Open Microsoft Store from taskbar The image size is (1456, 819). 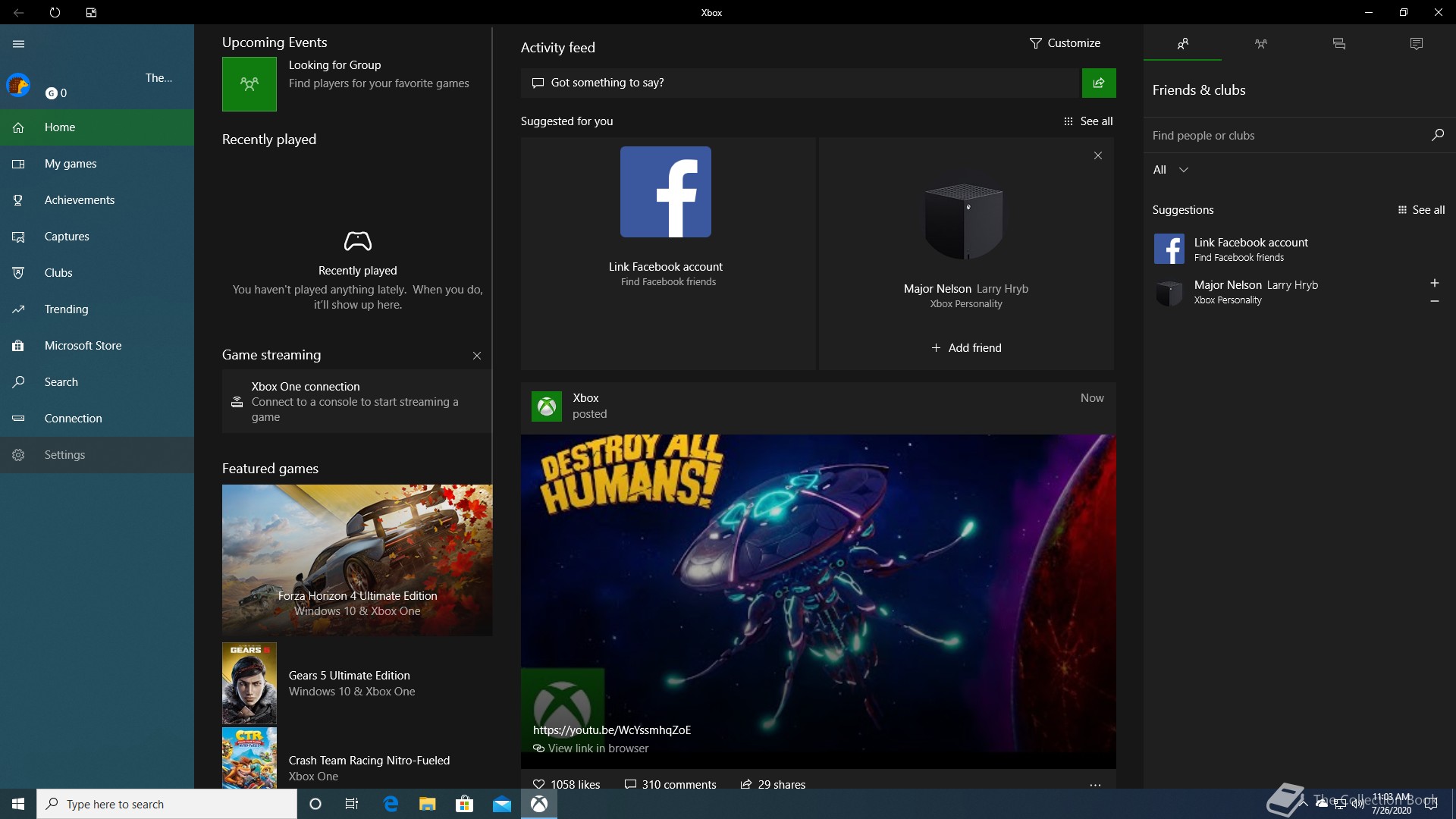pos(464,804)
